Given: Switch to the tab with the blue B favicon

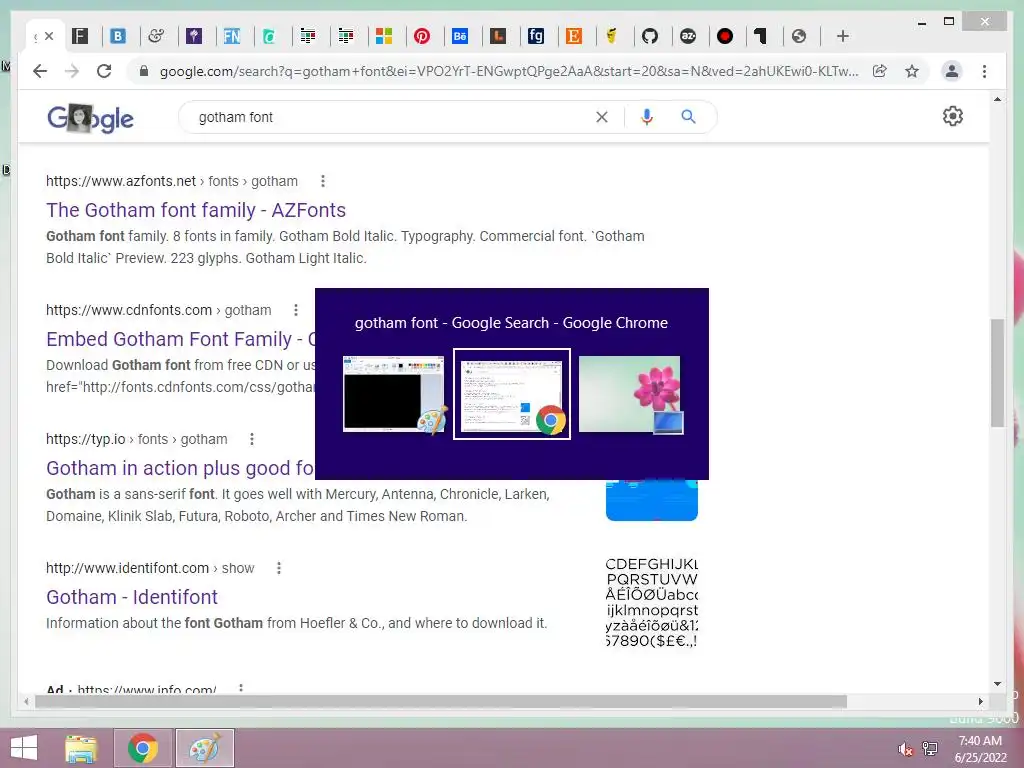Looking at the screenshot, I should (118, 36).
